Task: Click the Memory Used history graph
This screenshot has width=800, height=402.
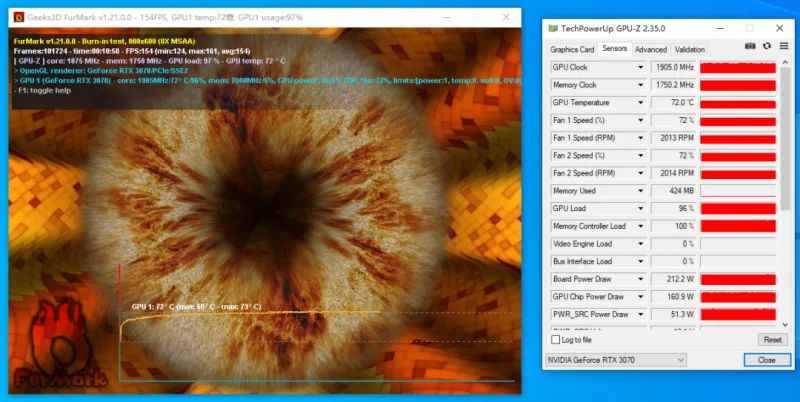Action: 738,191
